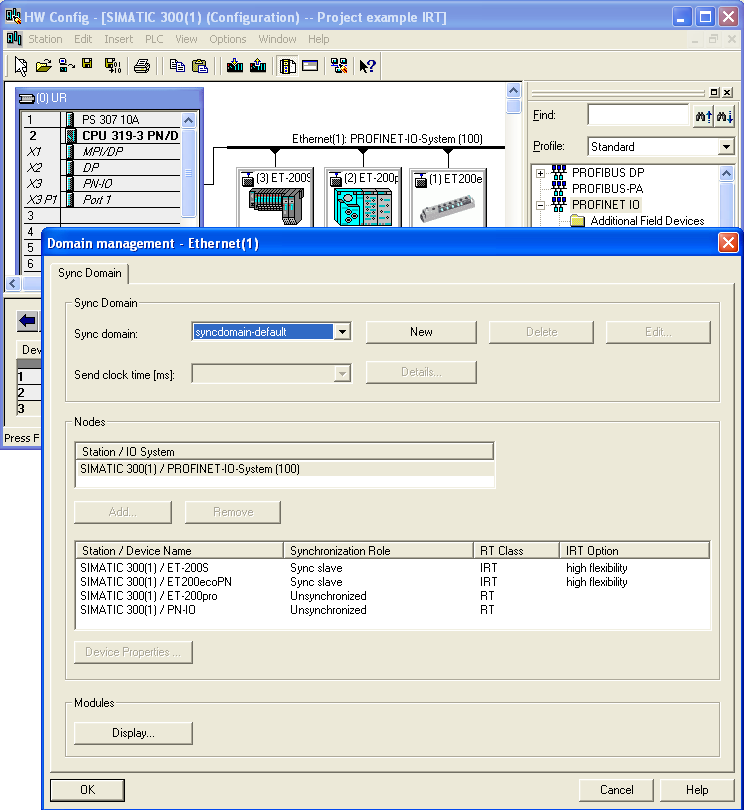Click the Download to Module icon
This screenshot has width=744, height=810.
coord(235,66)
